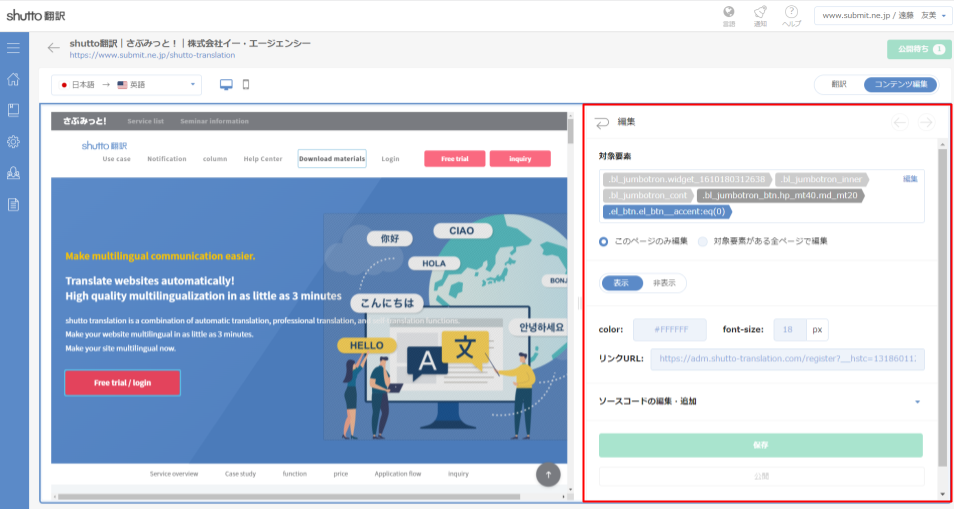This screenshot has width=954, height=524.
Task: Click the preview vertical scrollbar
Action: coord(570,131)
